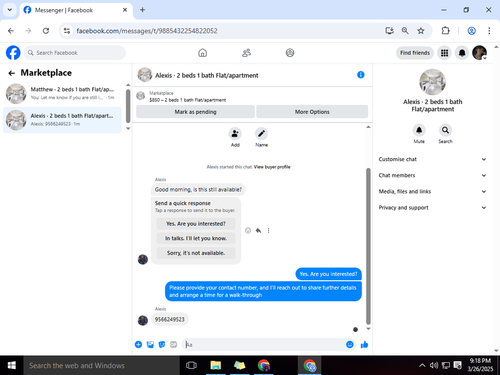Click the 'Good morning, is this still available?' message
The height and width of the screenshot is (375, 500).
pyautogui.click(x=198, y=189)
